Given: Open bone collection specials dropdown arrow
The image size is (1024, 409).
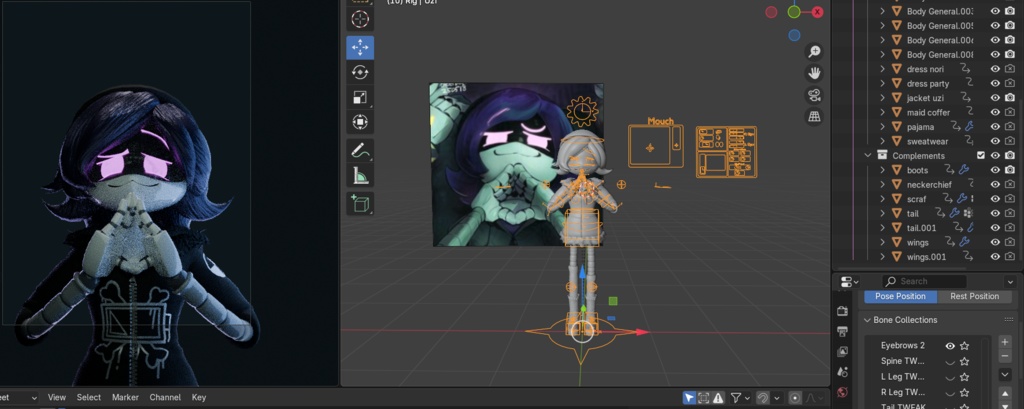Looking at the screenshot, I should [x=1005, y=374].
